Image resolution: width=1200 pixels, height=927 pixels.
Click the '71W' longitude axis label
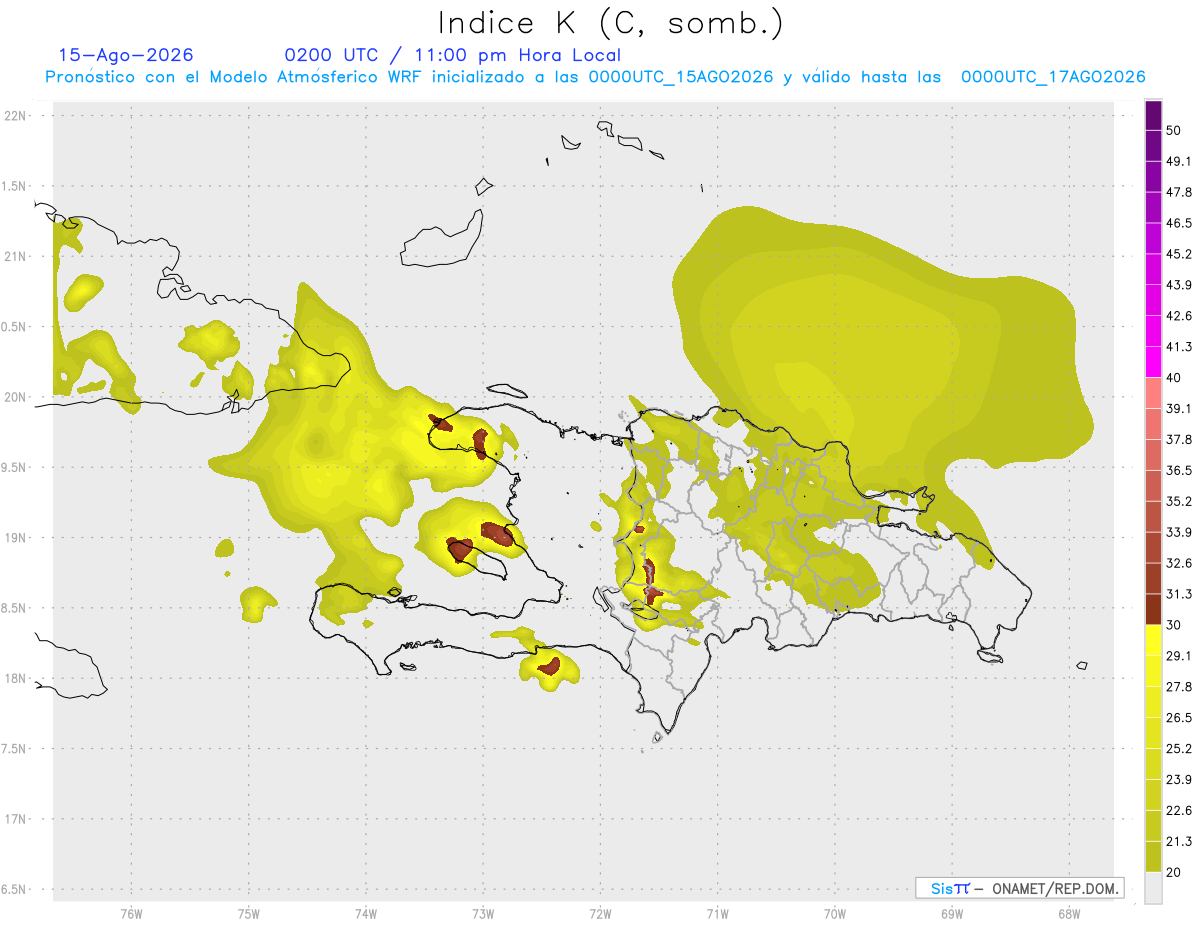(717, 913)
